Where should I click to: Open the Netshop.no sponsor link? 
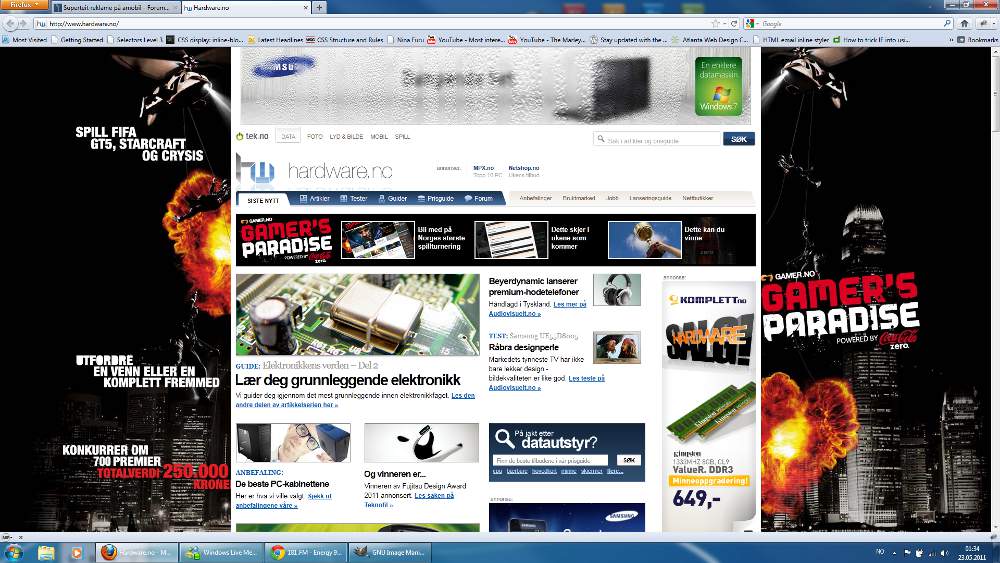click(524, 168)
